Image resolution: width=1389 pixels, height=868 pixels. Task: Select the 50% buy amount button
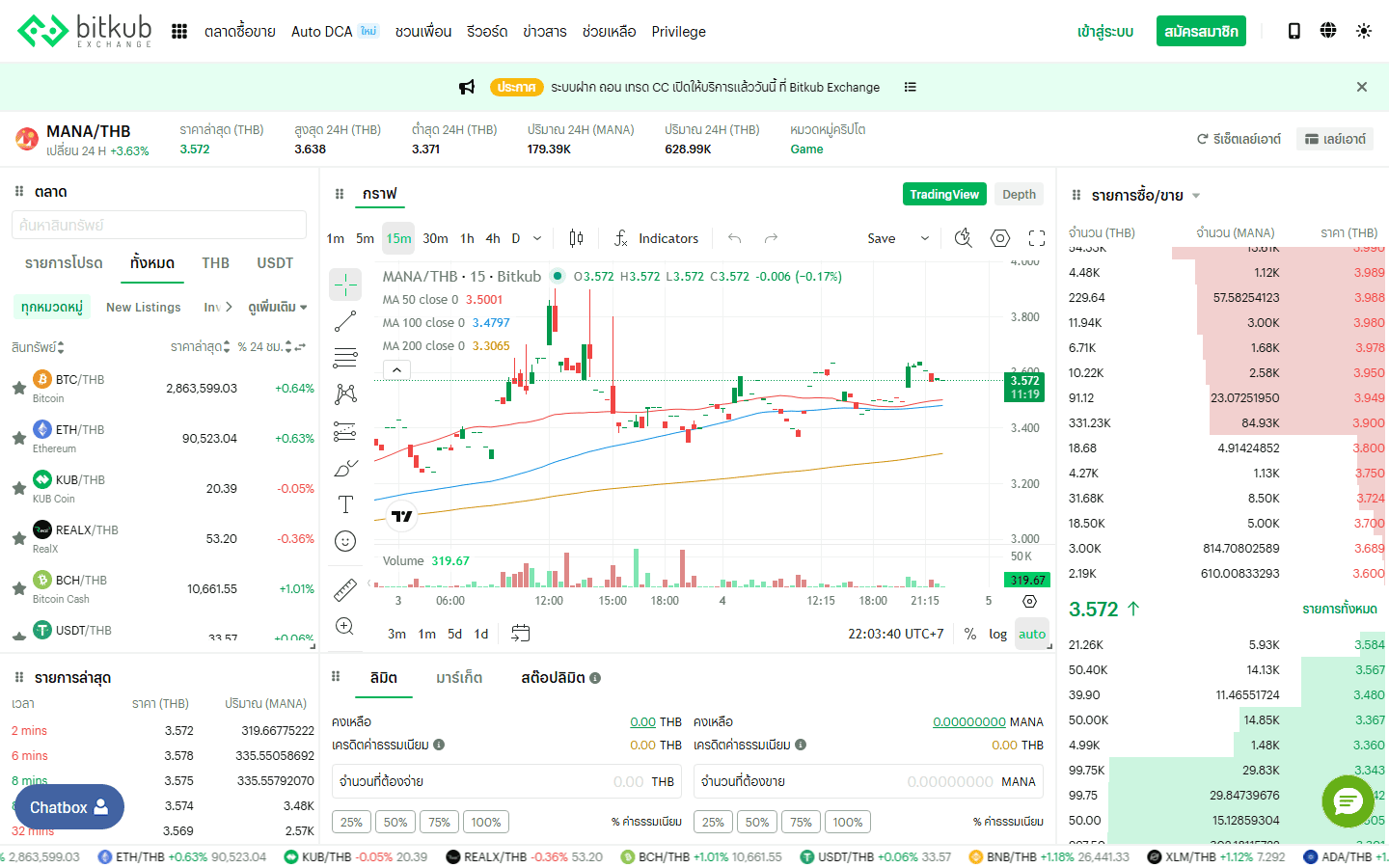point(395,822)
